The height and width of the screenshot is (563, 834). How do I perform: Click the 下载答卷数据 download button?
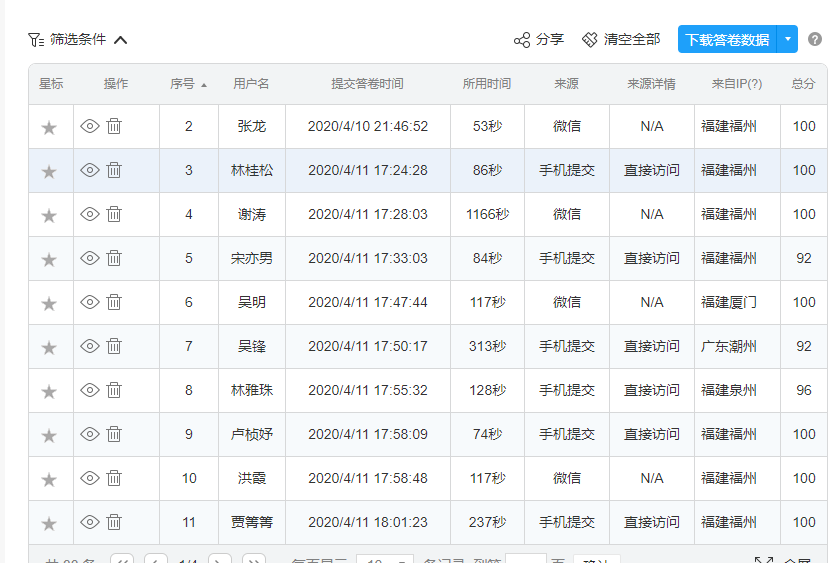click(x=727, y=40)
